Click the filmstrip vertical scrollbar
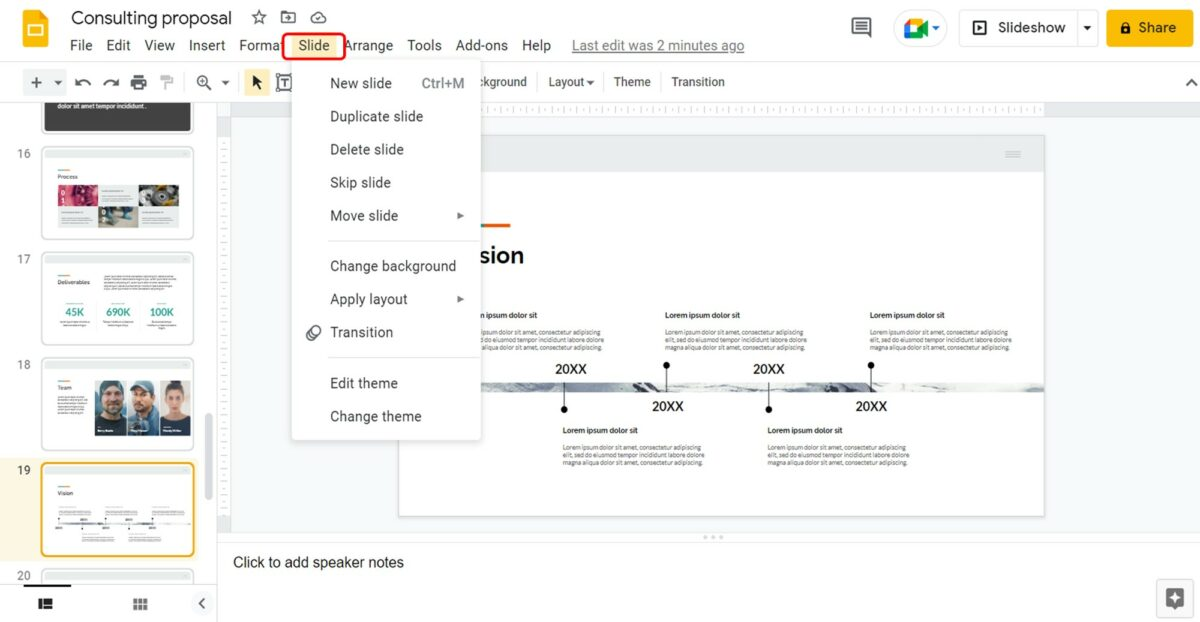 tap(208, 455)
